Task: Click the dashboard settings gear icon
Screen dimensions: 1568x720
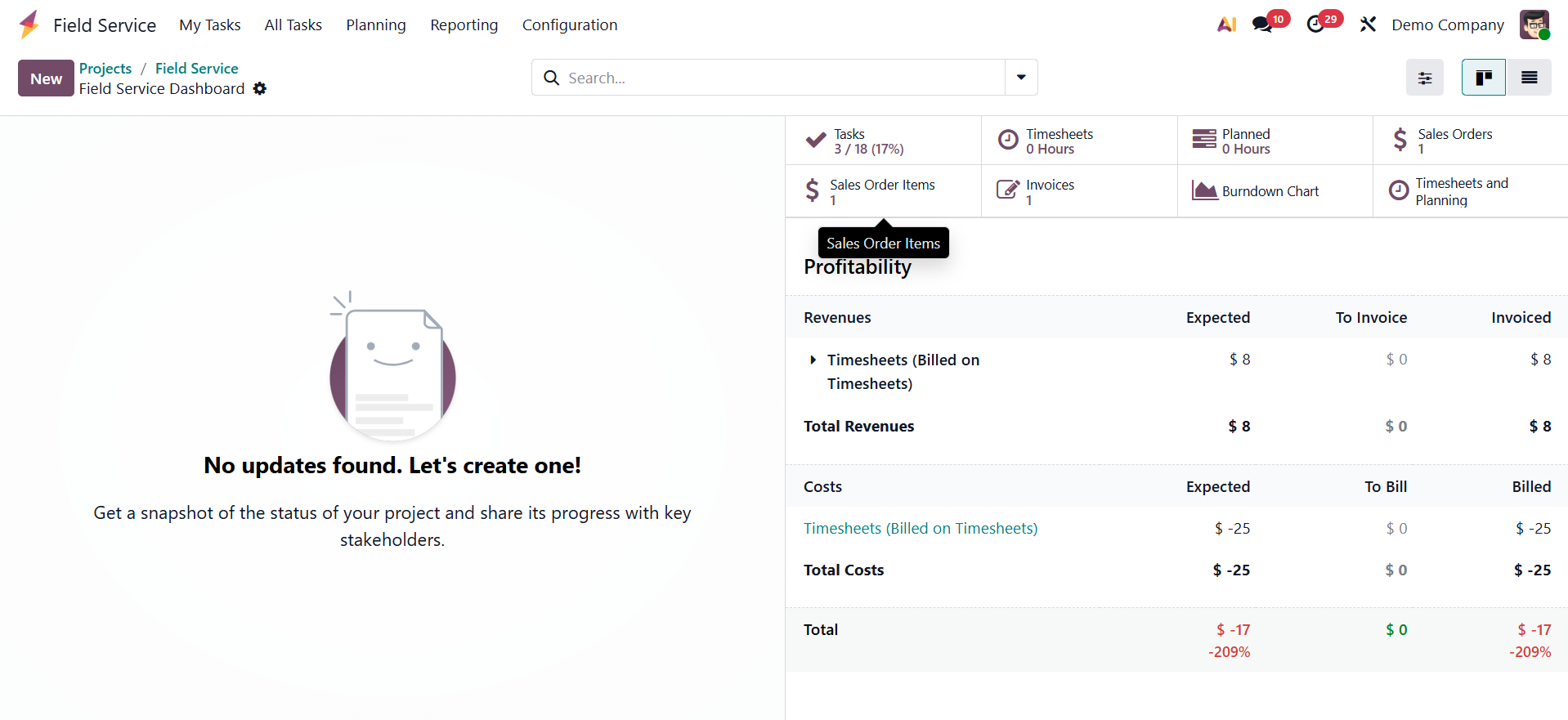Action: [260, 88]
